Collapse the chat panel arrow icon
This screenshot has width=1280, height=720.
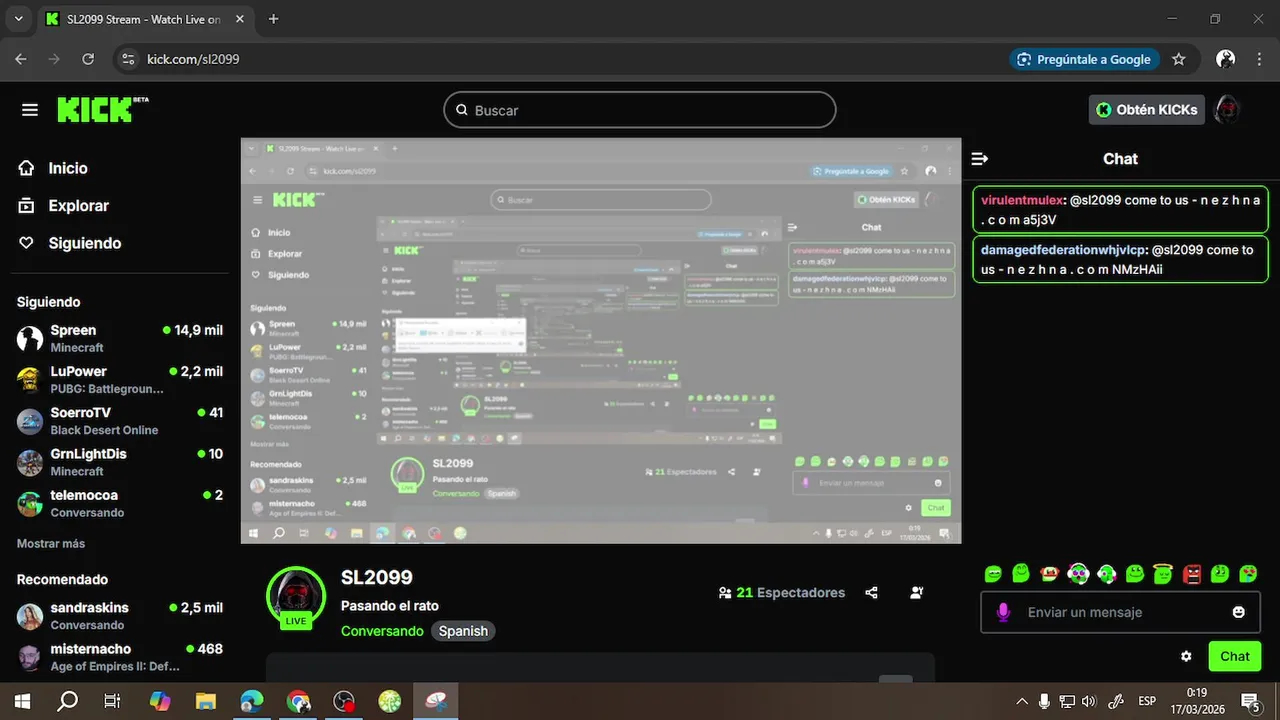(x=980, y=159)
